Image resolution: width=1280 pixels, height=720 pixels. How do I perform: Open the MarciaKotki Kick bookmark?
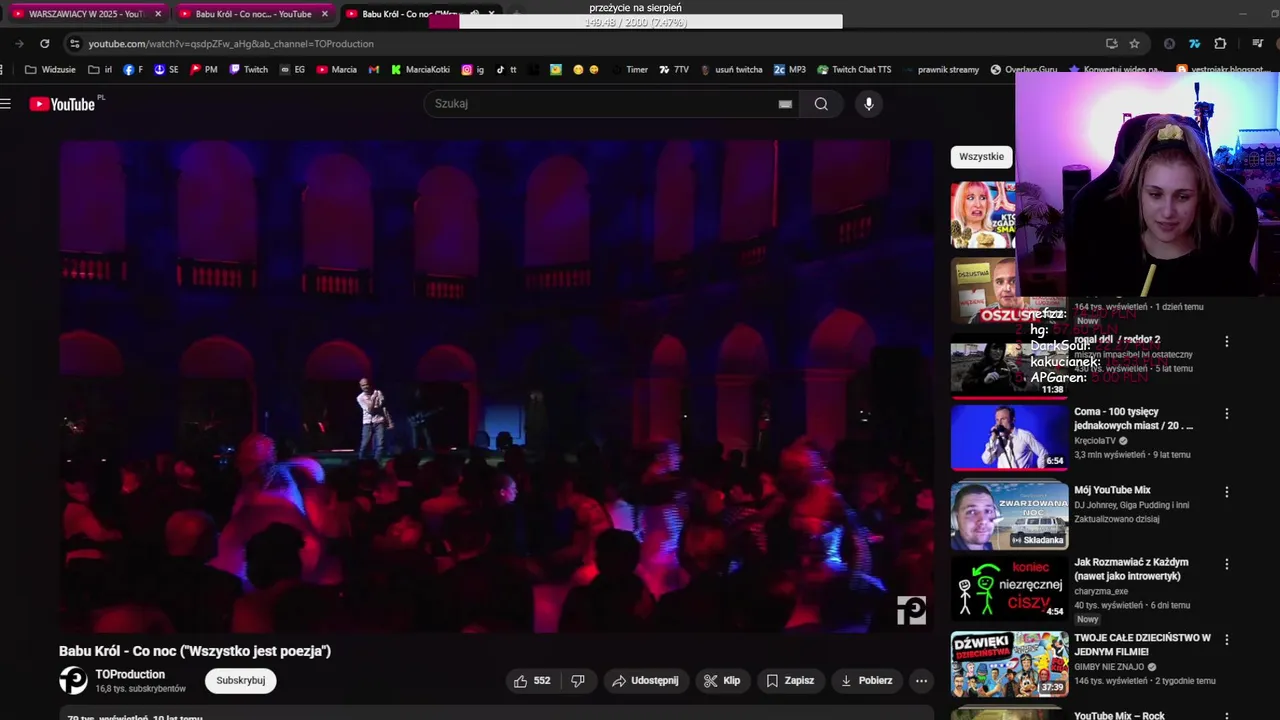point(421,70)
